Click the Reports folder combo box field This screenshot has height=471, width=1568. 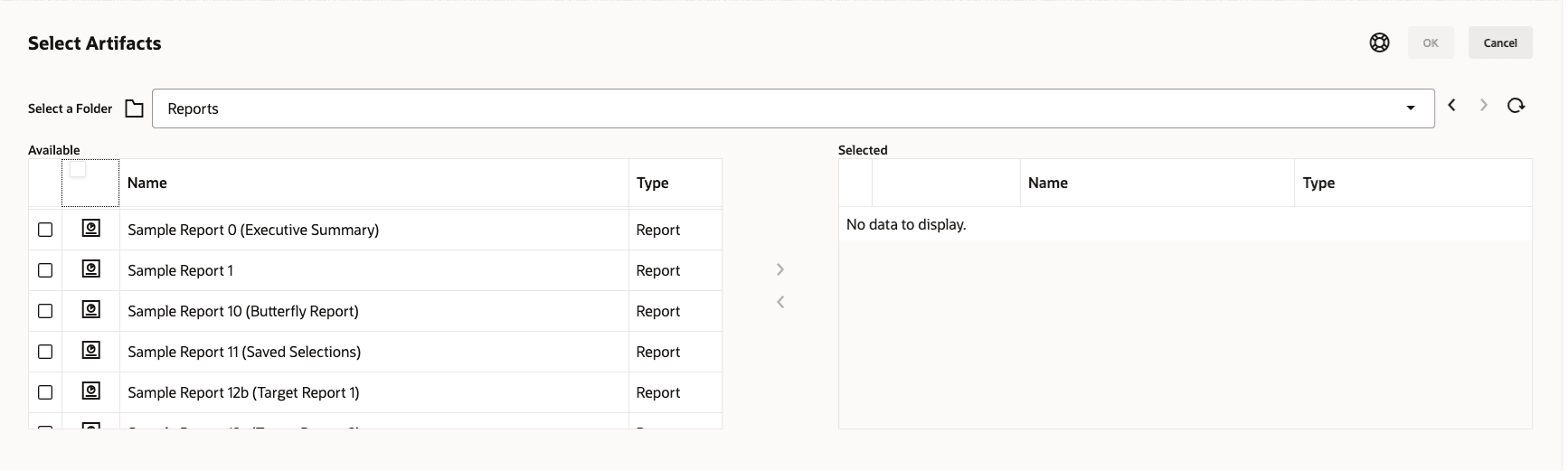(x=793, y=108)
